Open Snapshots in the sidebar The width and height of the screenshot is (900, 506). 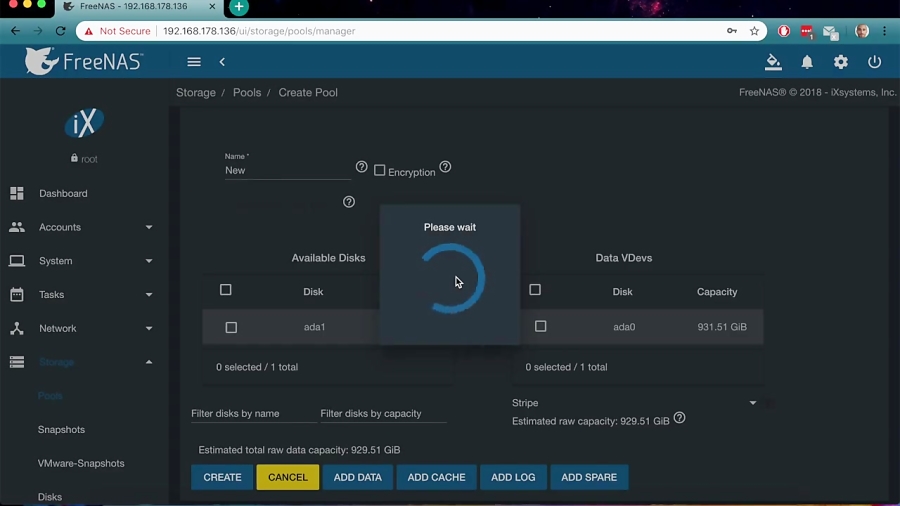tap(61, 429)
